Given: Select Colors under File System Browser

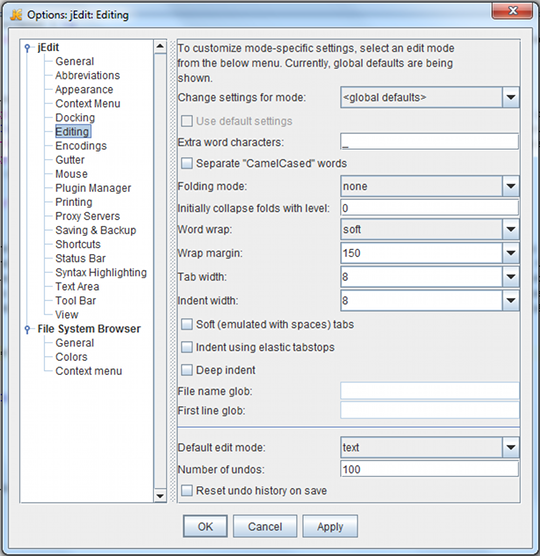Looking at the screenshot, I should [71, 357].
